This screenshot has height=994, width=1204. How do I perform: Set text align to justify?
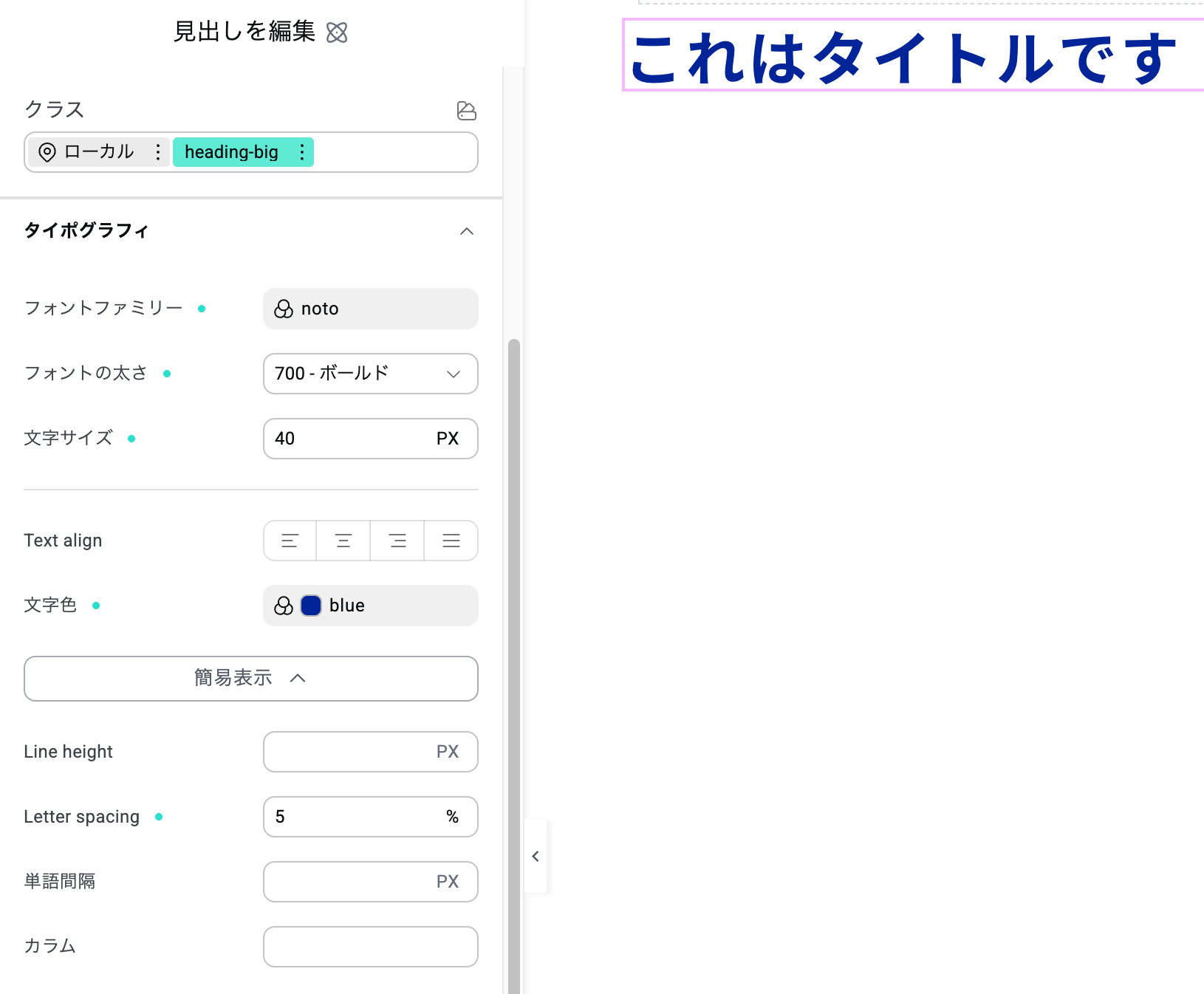click(451, 541)
